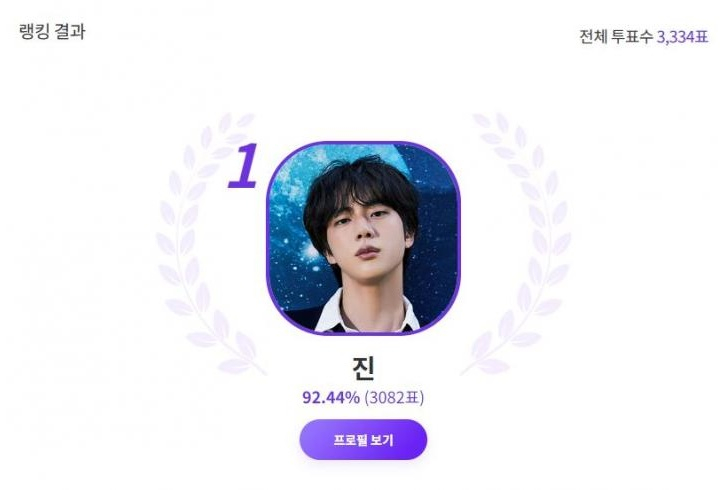The width and height of the screenshot is (724, 490).
Task: Click the 전체 투표수 label
Action: tap(615, 38)
